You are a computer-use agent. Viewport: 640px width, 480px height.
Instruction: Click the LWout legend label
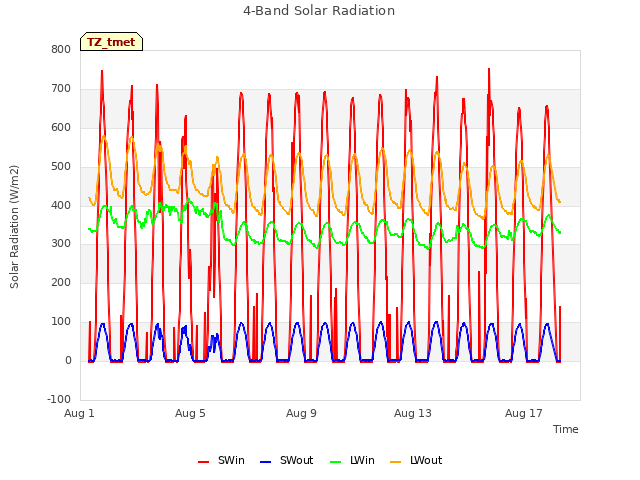pyautogui.click(x=426, y=460)
